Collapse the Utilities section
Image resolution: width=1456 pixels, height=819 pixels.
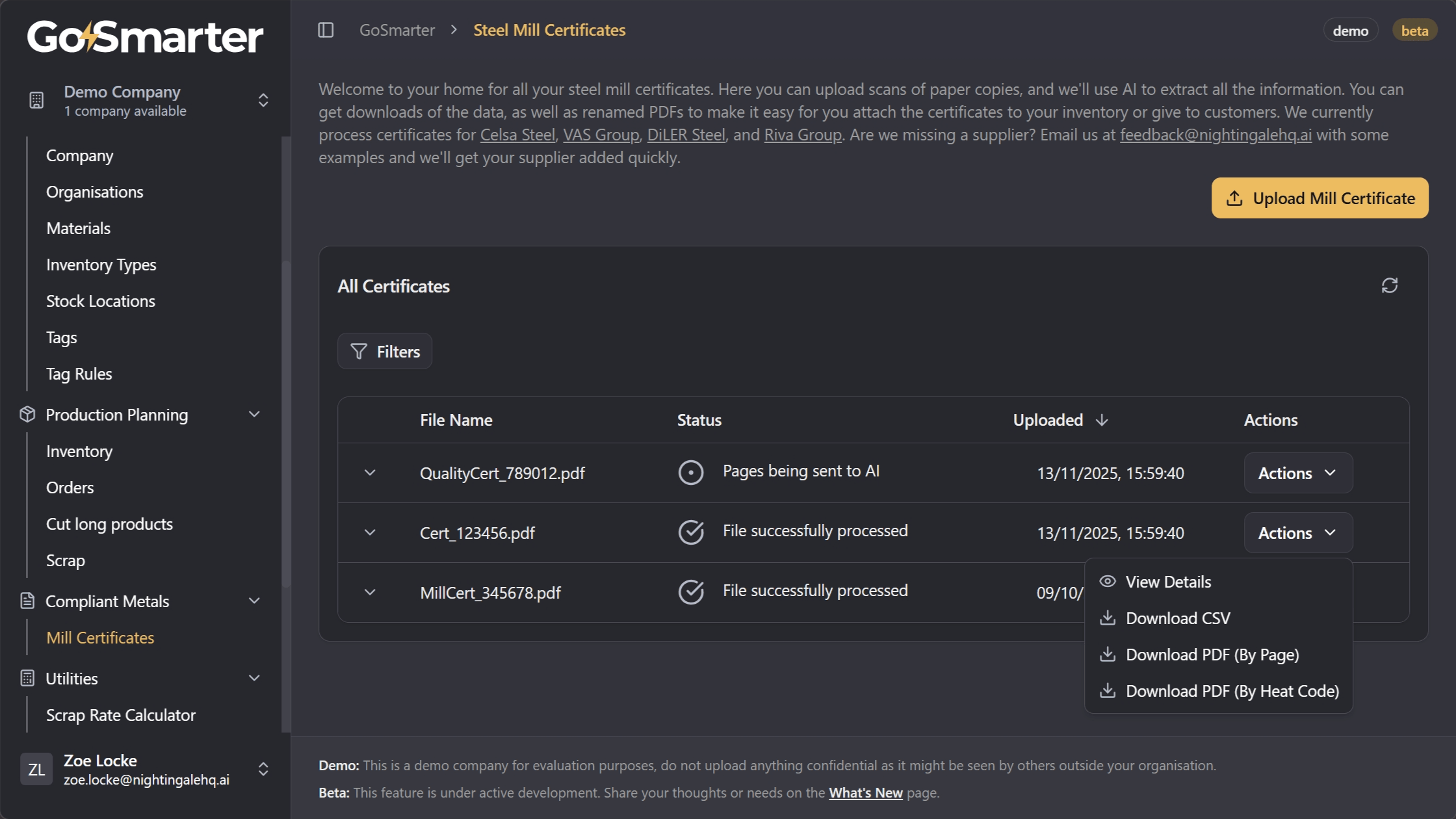254,678
